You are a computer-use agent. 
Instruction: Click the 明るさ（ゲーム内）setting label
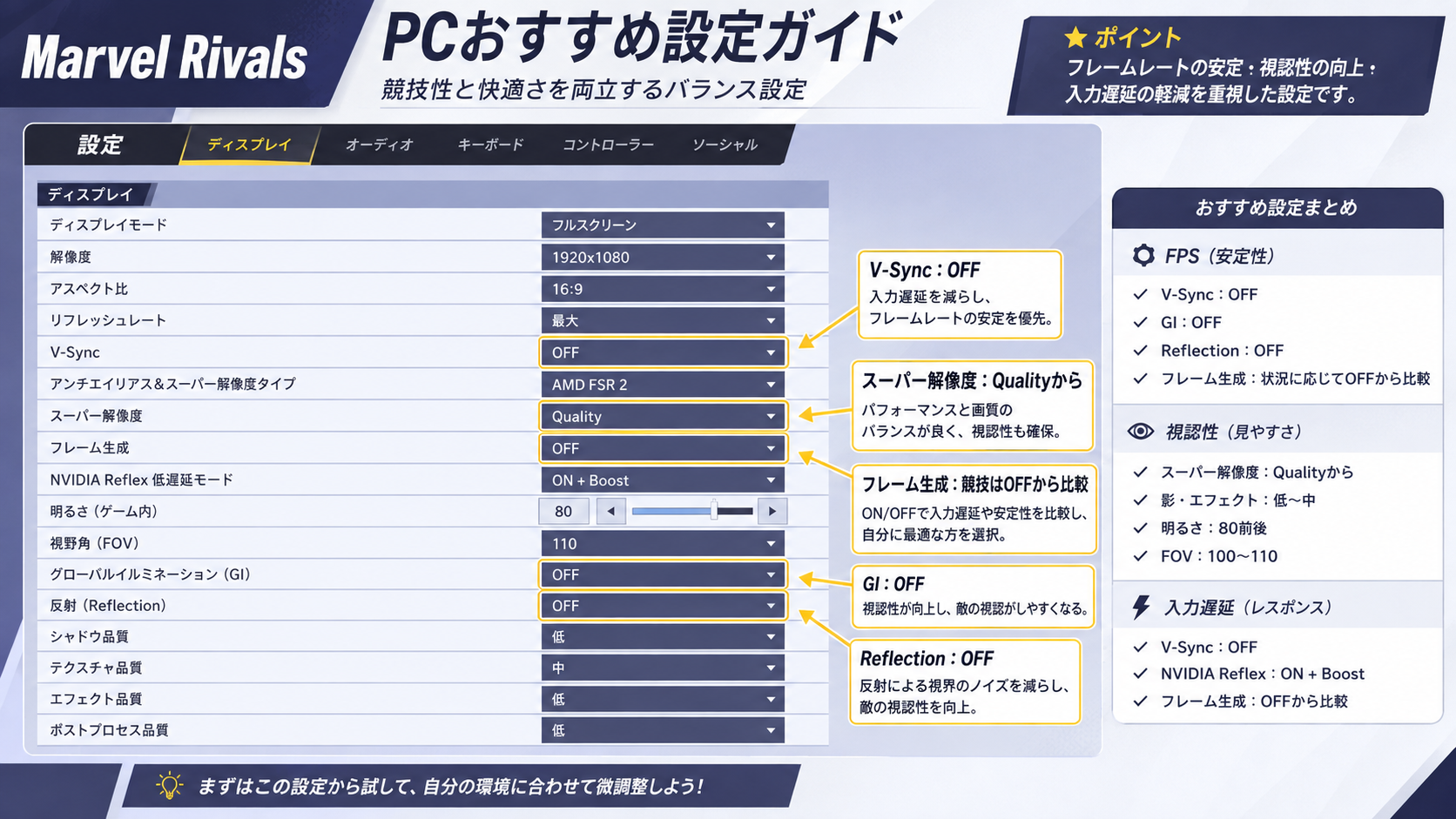[x=104, y=511]
